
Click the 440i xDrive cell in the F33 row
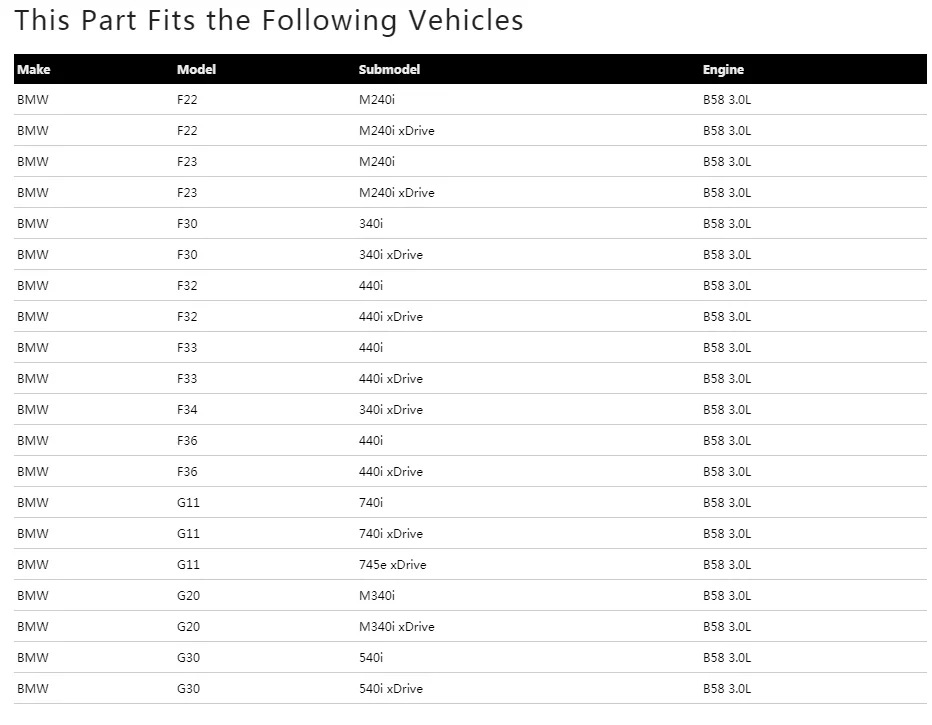[390, 379]
